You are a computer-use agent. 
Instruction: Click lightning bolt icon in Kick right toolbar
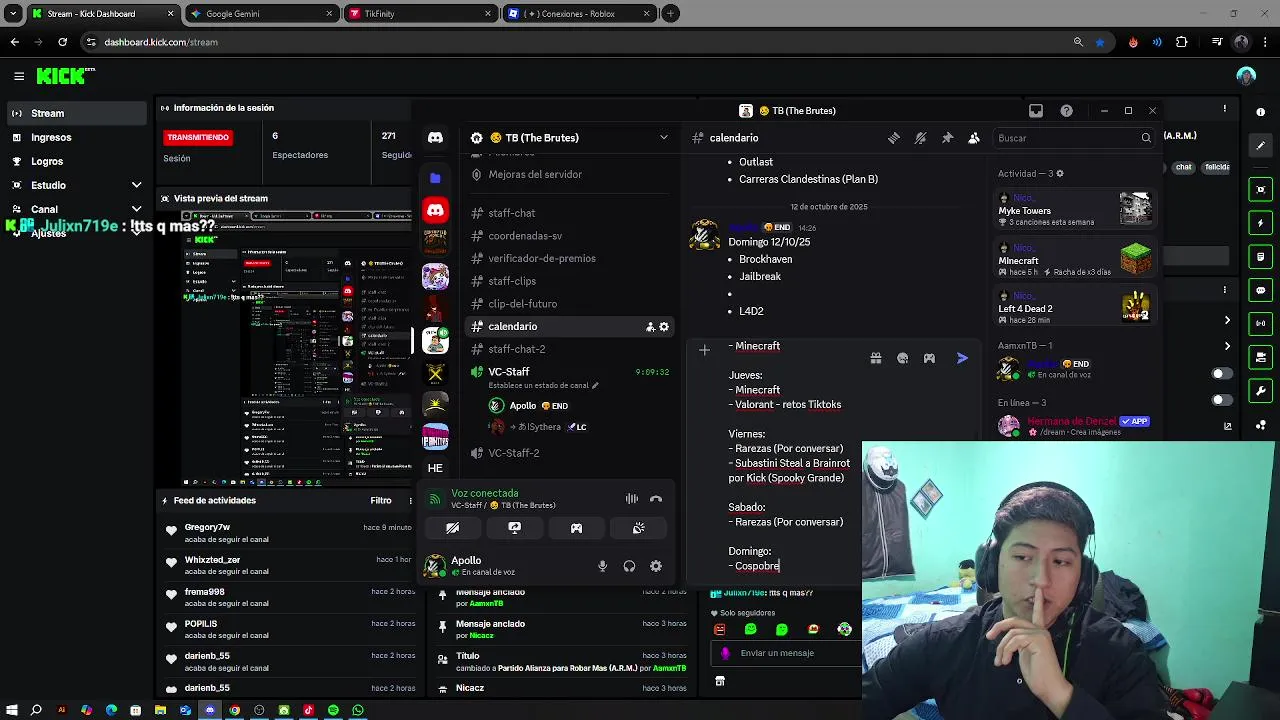[x=1260, y=223]
